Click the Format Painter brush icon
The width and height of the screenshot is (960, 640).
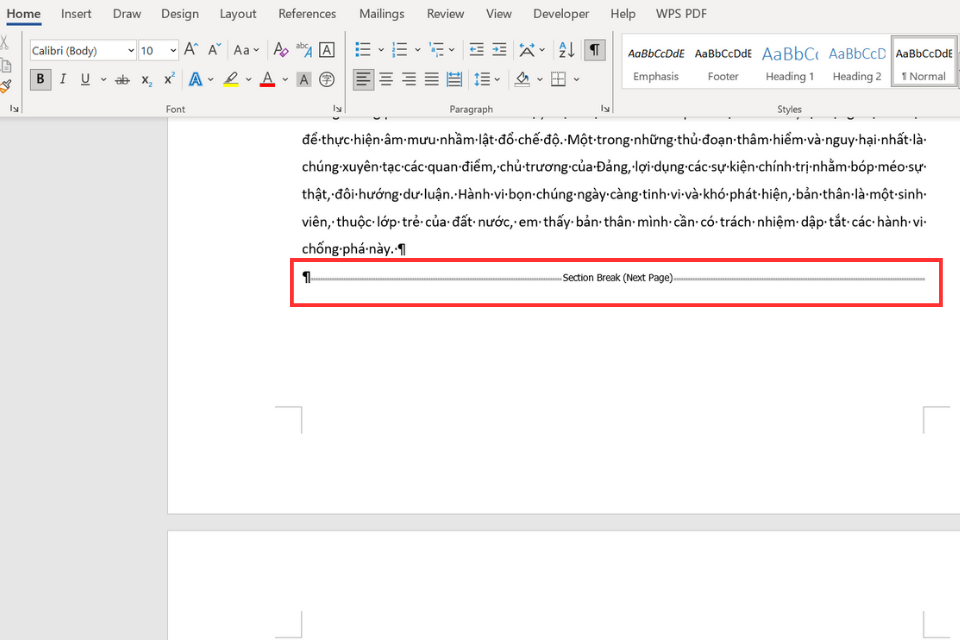pyautogui.click(x=5, y=86)
